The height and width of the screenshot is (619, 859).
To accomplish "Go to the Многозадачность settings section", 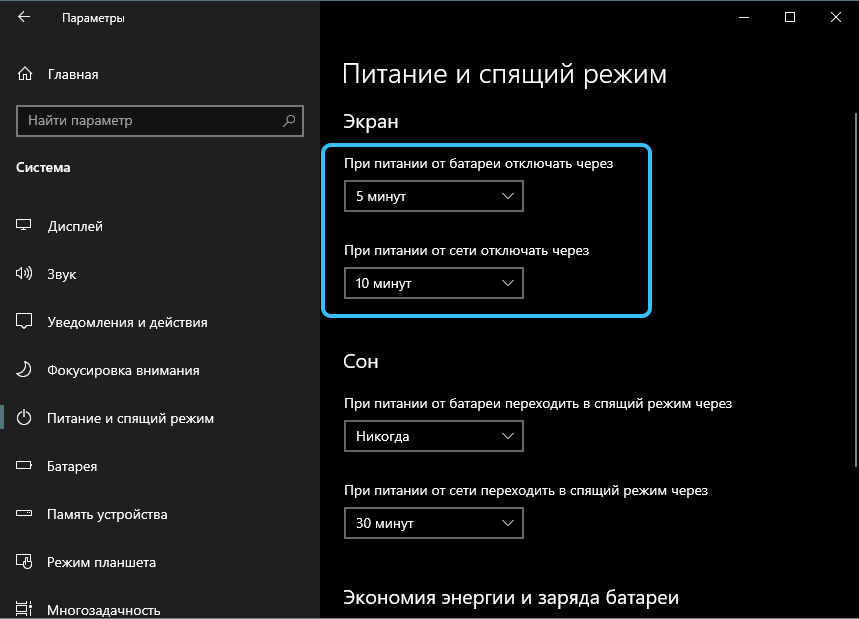I will click(103, 609).
